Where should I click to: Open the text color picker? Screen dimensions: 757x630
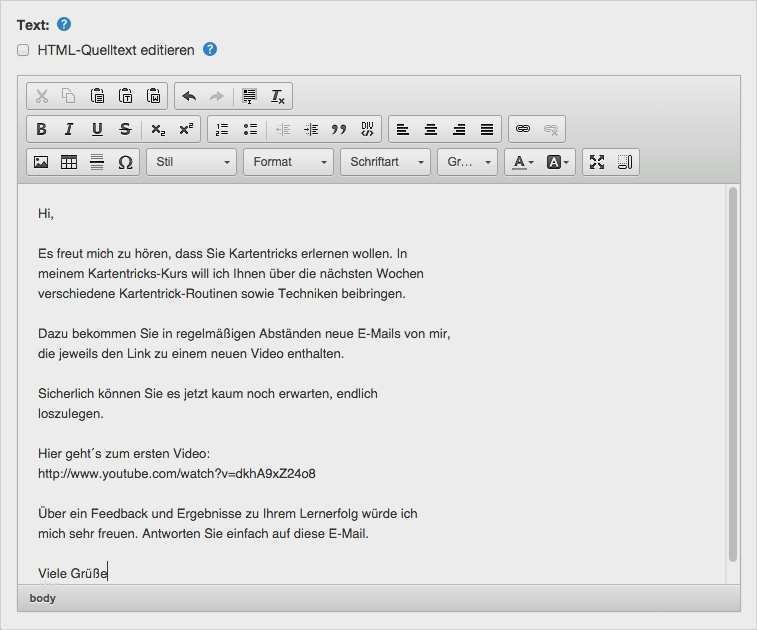tap(523, 162)
